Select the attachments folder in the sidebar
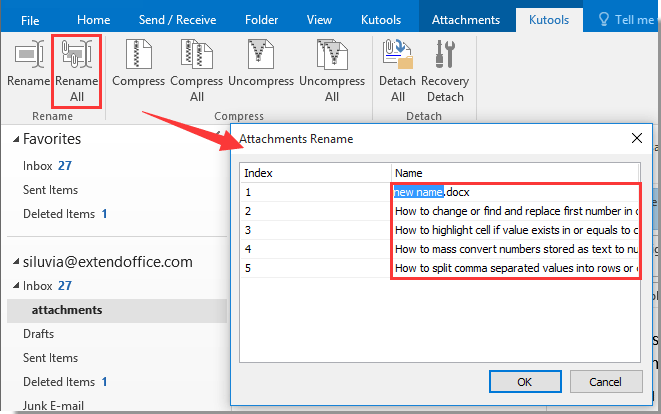Screen dimensions: 661x414 click(x=67, y=310)
